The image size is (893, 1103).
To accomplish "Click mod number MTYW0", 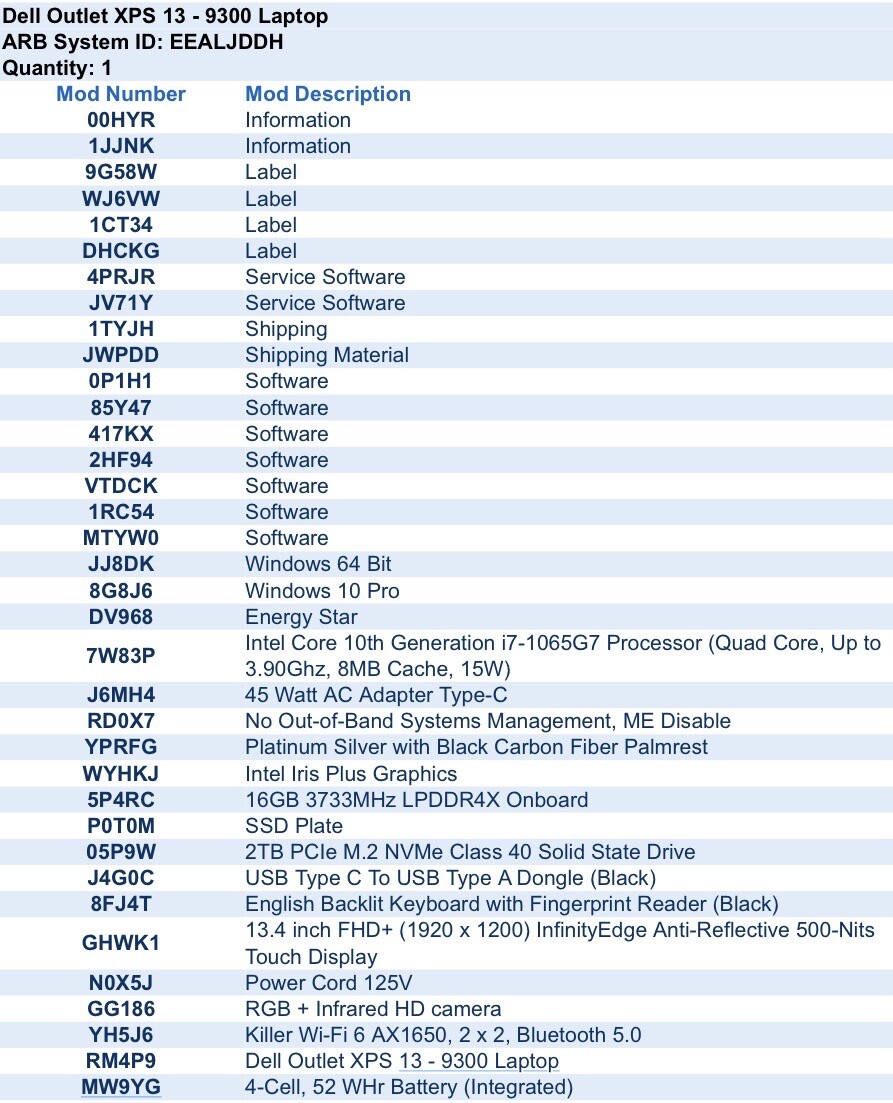I will click(x=121, y=537).
